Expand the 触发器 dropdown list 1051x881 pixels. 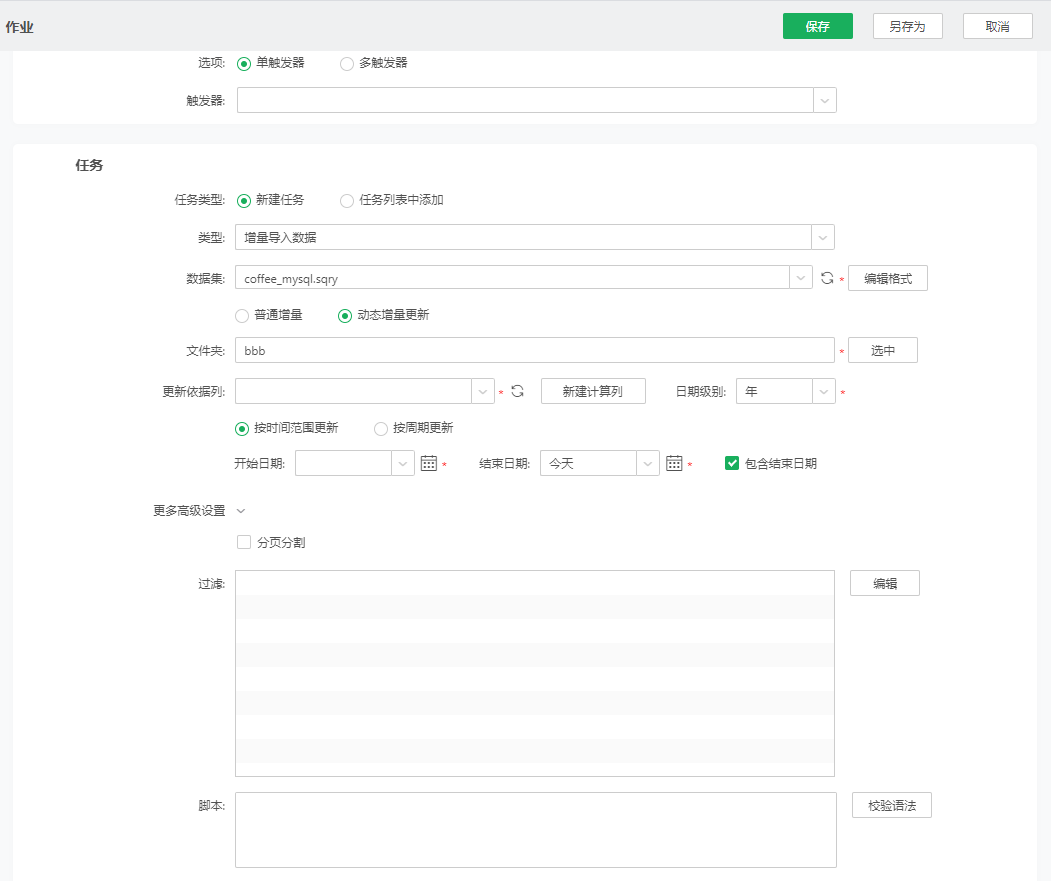(x=824, y=100)
